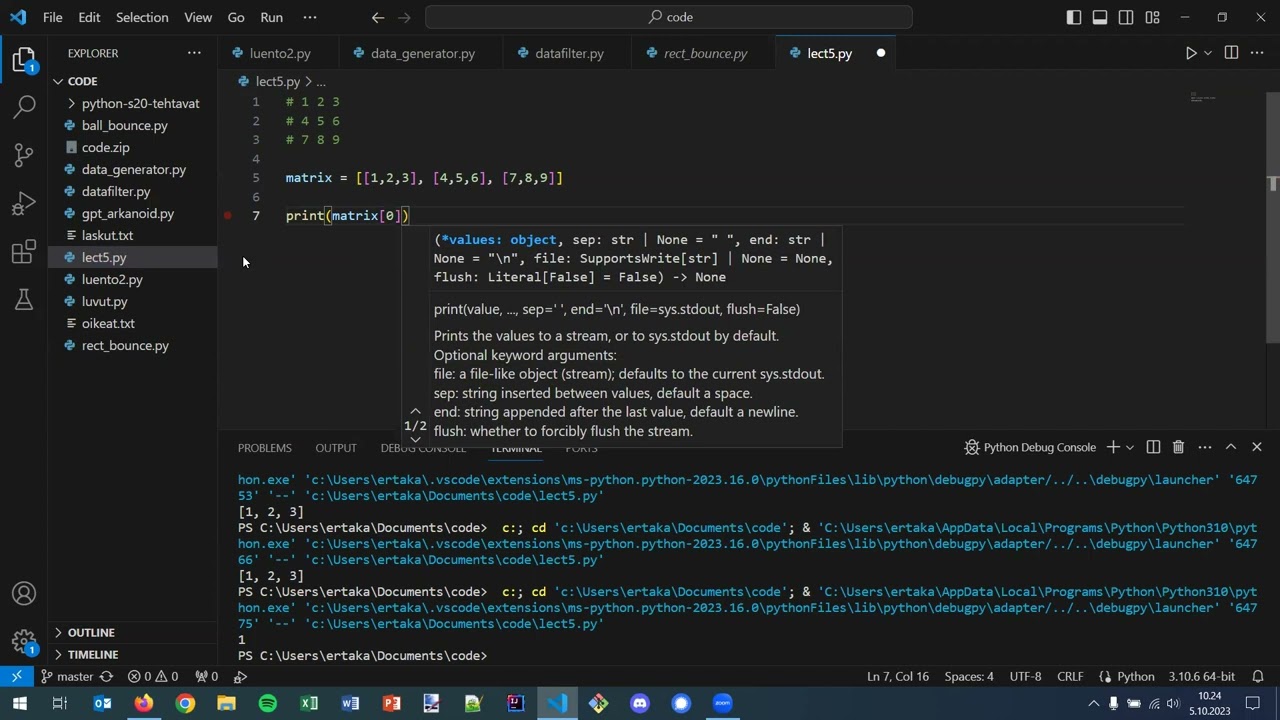Open the Testing flask view
Image resolution: width=1280 pixels, height=720 pixels.
24,299
